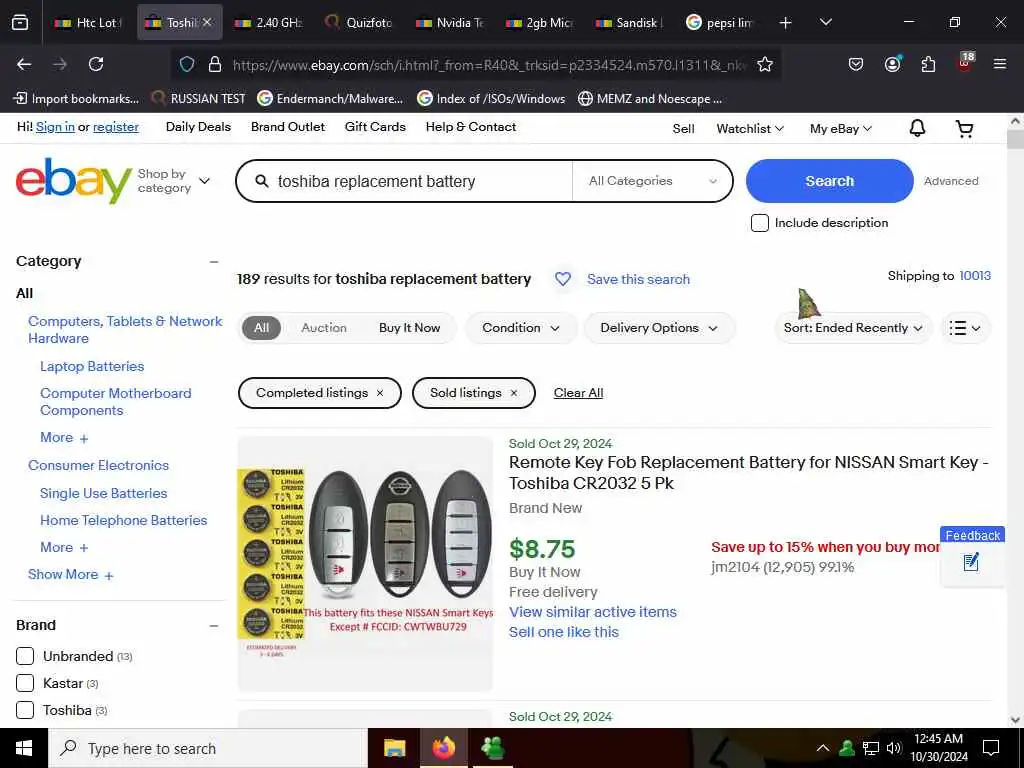Check the Toshiba brand filter
This screenshot has width=1024, height=768.
coord(25,710)
